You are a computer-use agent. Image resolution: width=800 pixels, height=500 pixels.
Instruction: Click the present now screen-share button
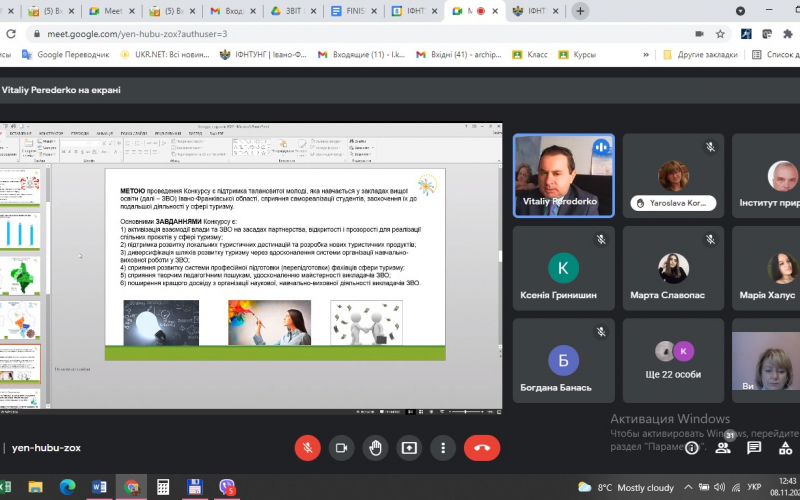[x=409, y=448]
